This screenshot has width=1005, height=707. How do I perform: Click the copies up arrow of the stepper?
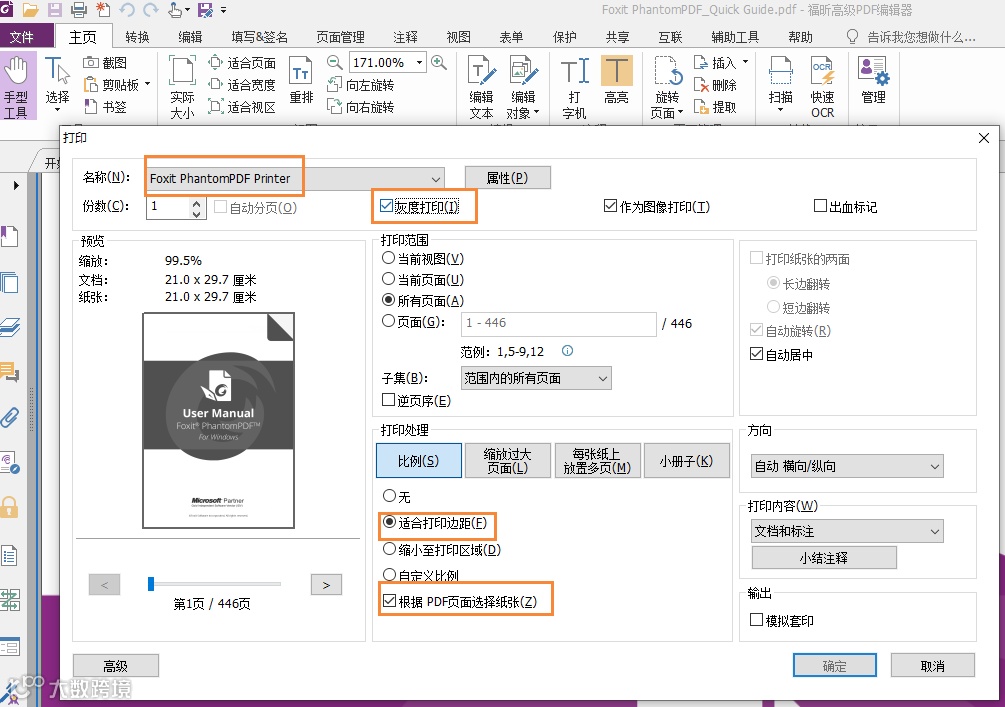(x=196, y=203)
